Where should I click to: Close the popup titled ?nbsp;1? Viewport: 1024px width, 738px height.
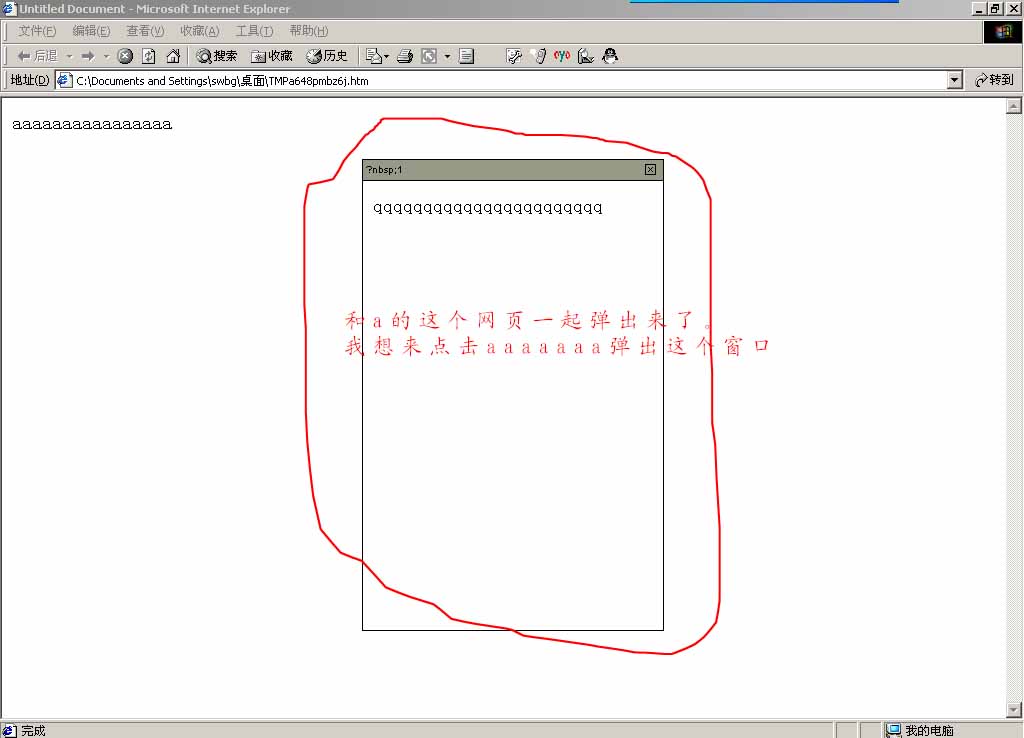coord(650,170)
